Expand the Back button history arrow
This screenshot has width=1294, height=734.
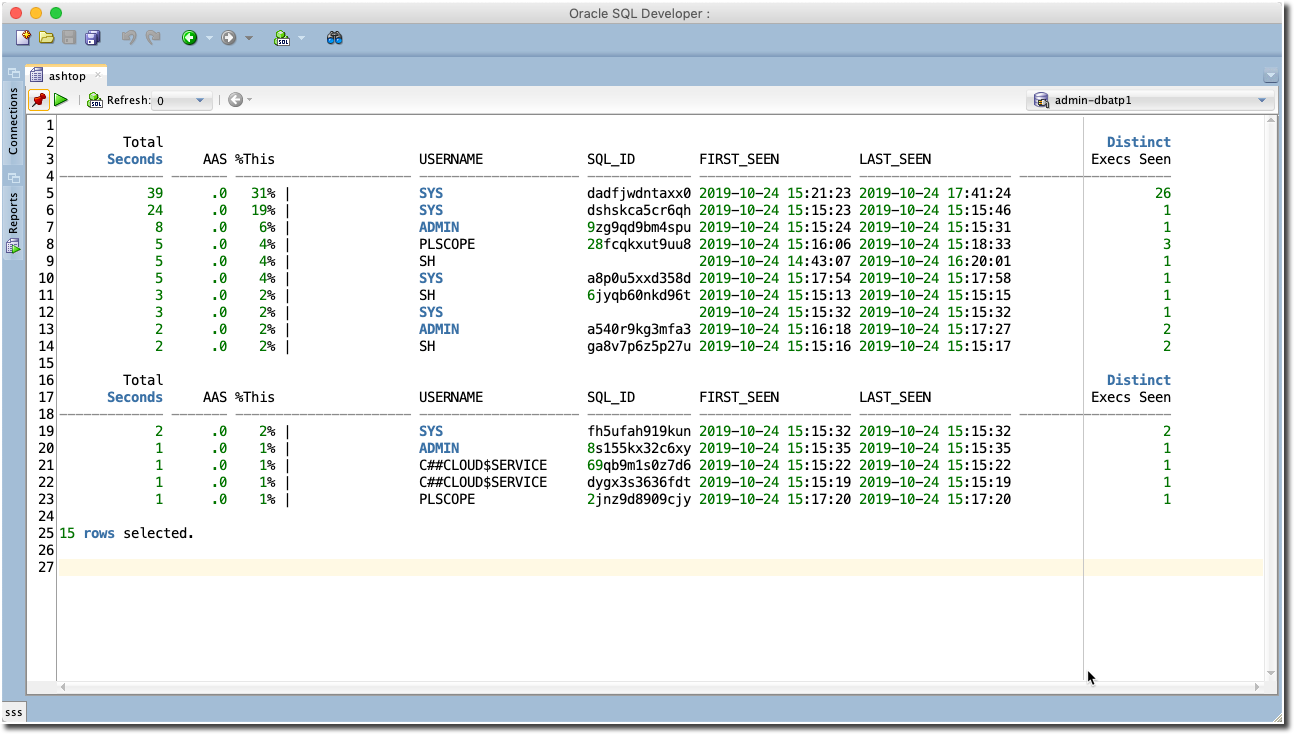pos(209,38)
